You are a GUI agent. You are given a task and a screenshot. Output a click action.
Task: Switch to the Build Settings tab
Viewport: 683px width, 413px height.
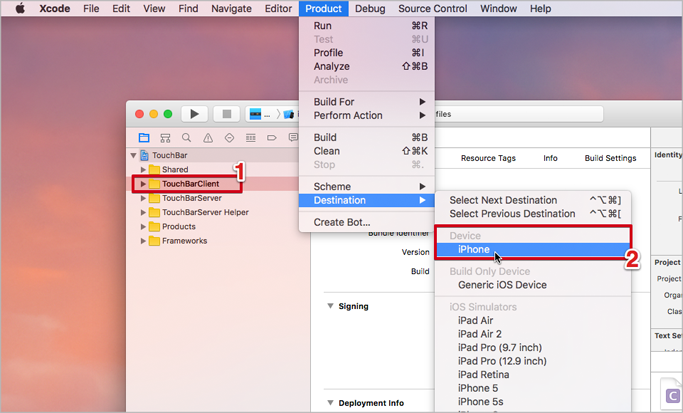coord(610,158)
